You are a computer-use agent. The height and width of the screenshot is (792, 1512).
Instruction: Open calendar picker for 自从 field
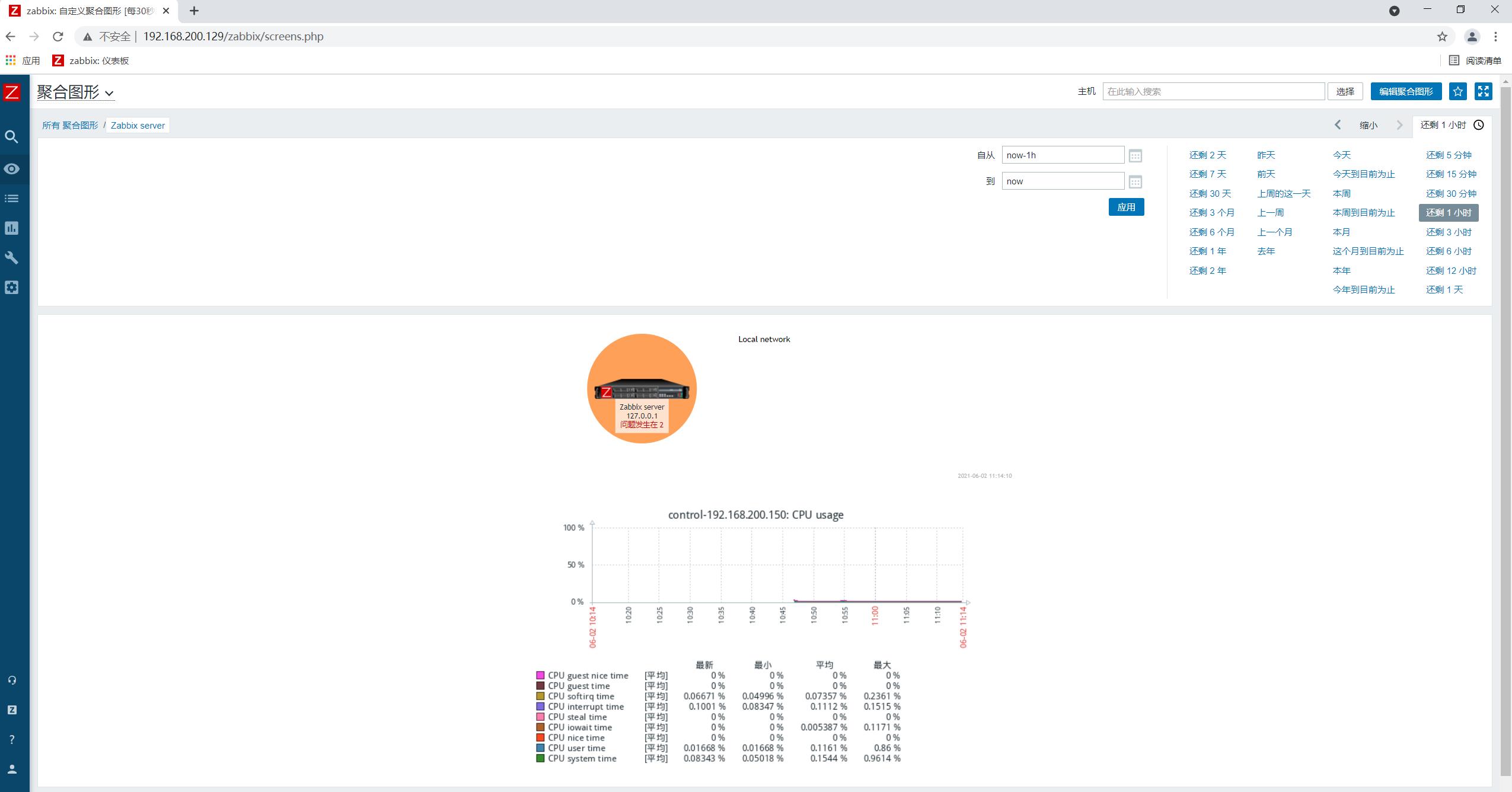(1135, 156)
